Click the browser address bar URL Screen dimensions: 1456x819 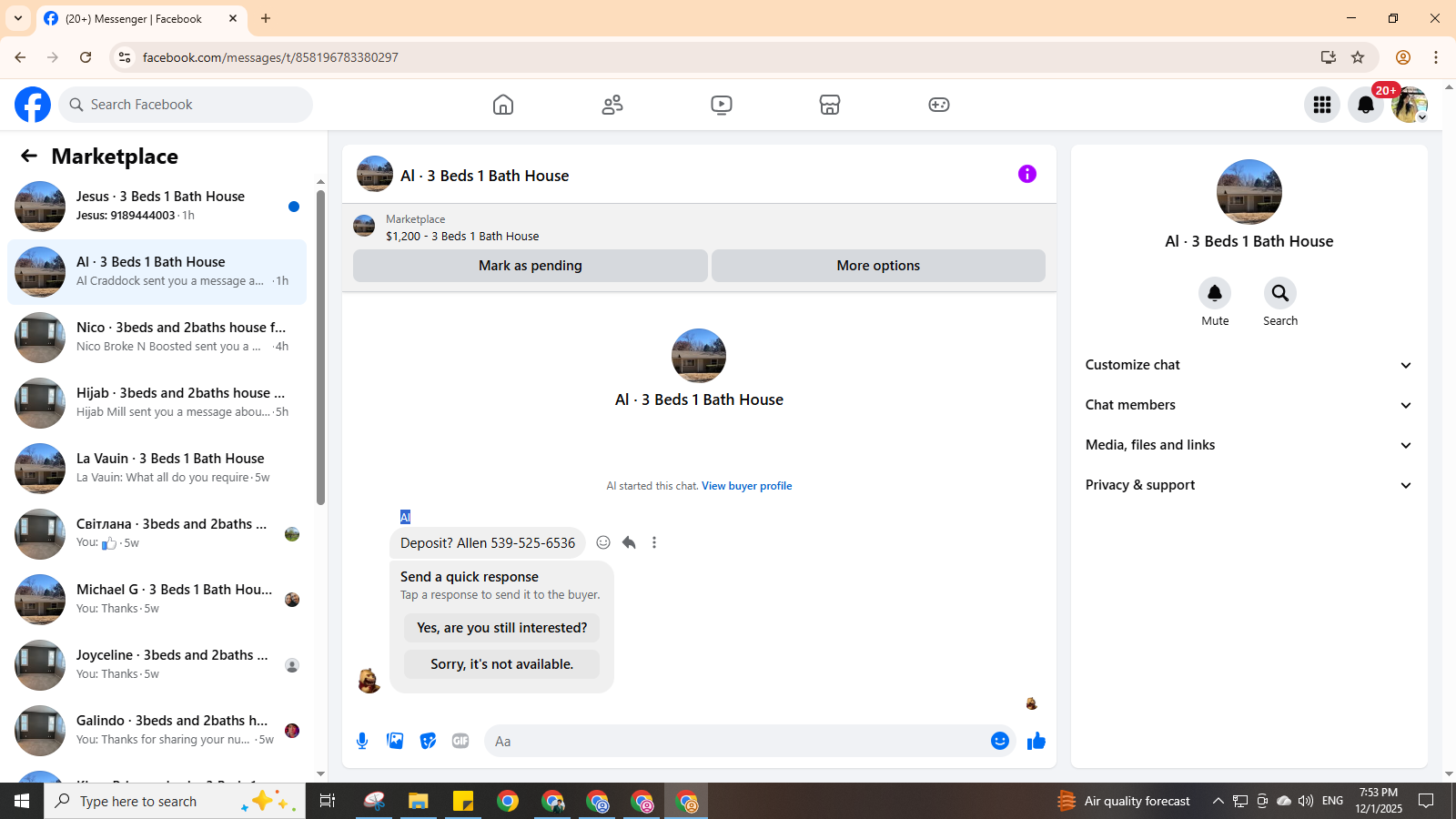270,57
